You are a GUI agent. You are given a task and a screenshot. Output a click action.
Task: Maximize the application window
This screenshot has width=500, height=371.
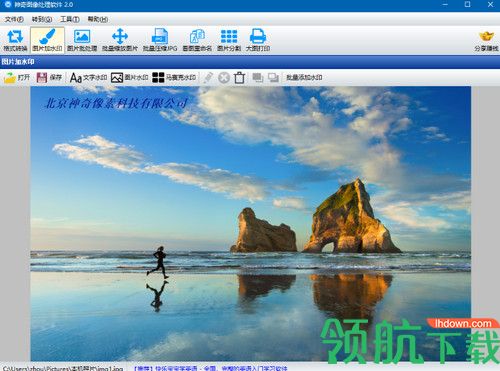[x=468, y=5]
